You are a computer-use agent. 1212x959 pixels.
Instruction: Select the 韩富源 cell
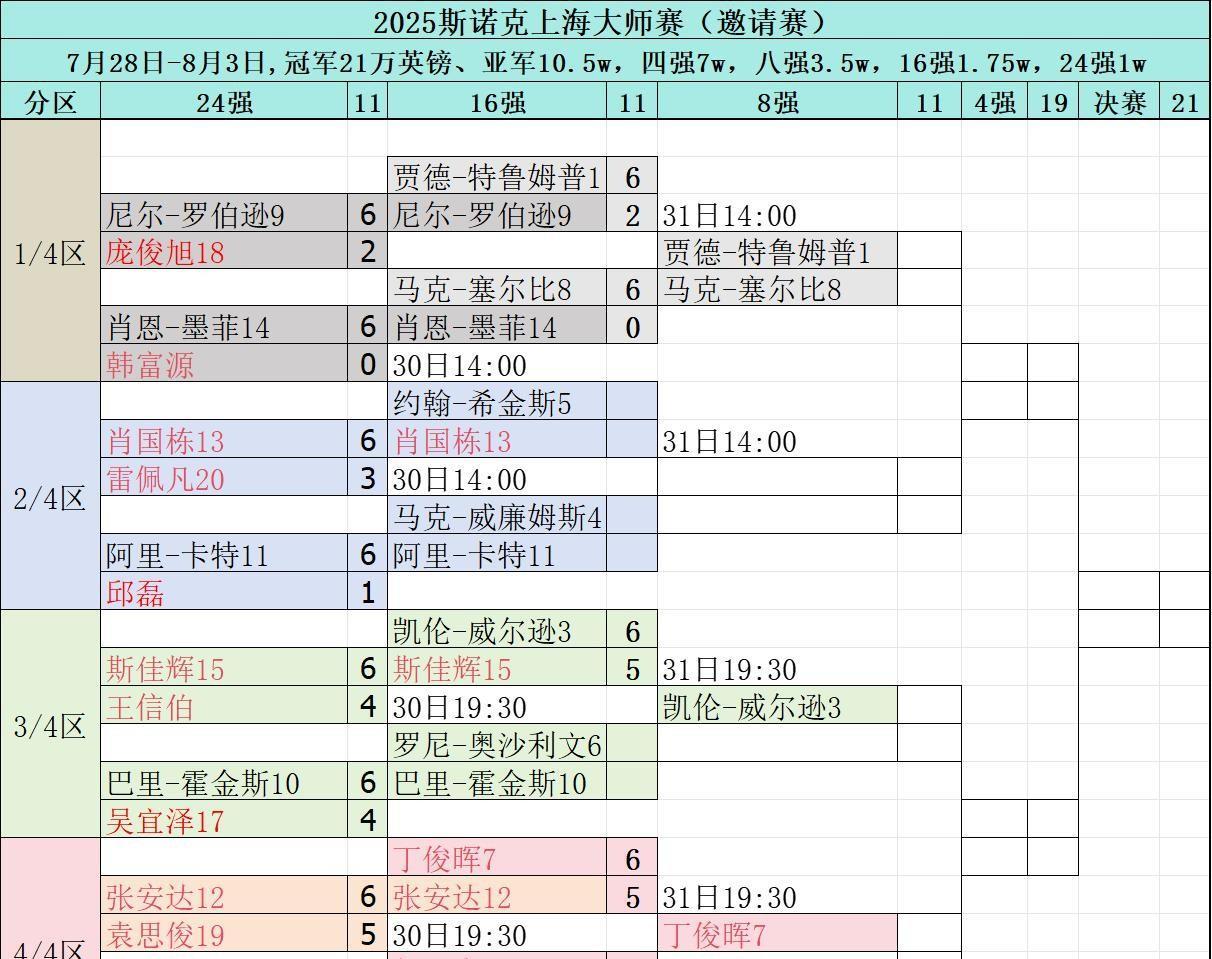(224, 363)
